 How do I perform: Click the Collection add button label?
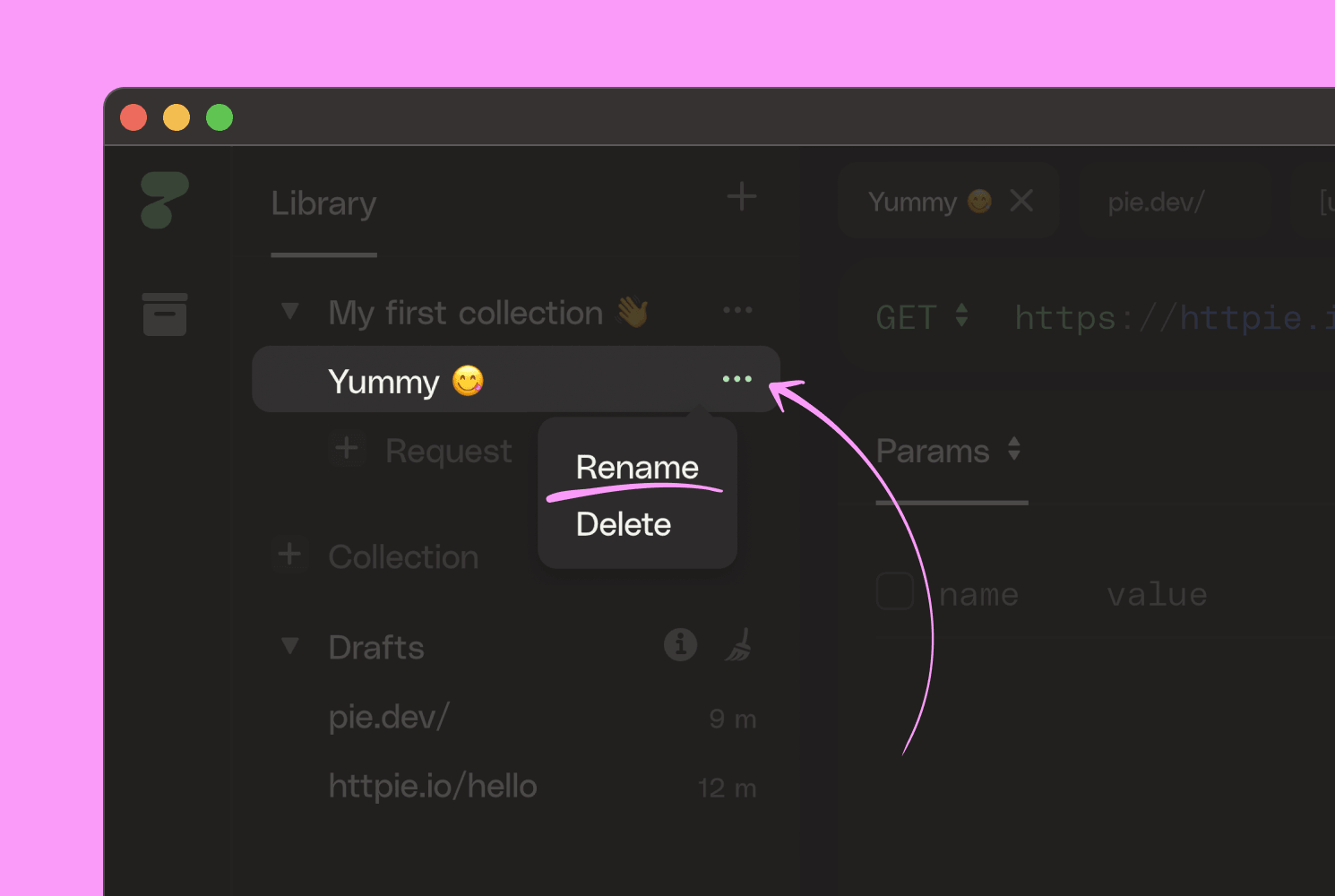click(403, 556)
